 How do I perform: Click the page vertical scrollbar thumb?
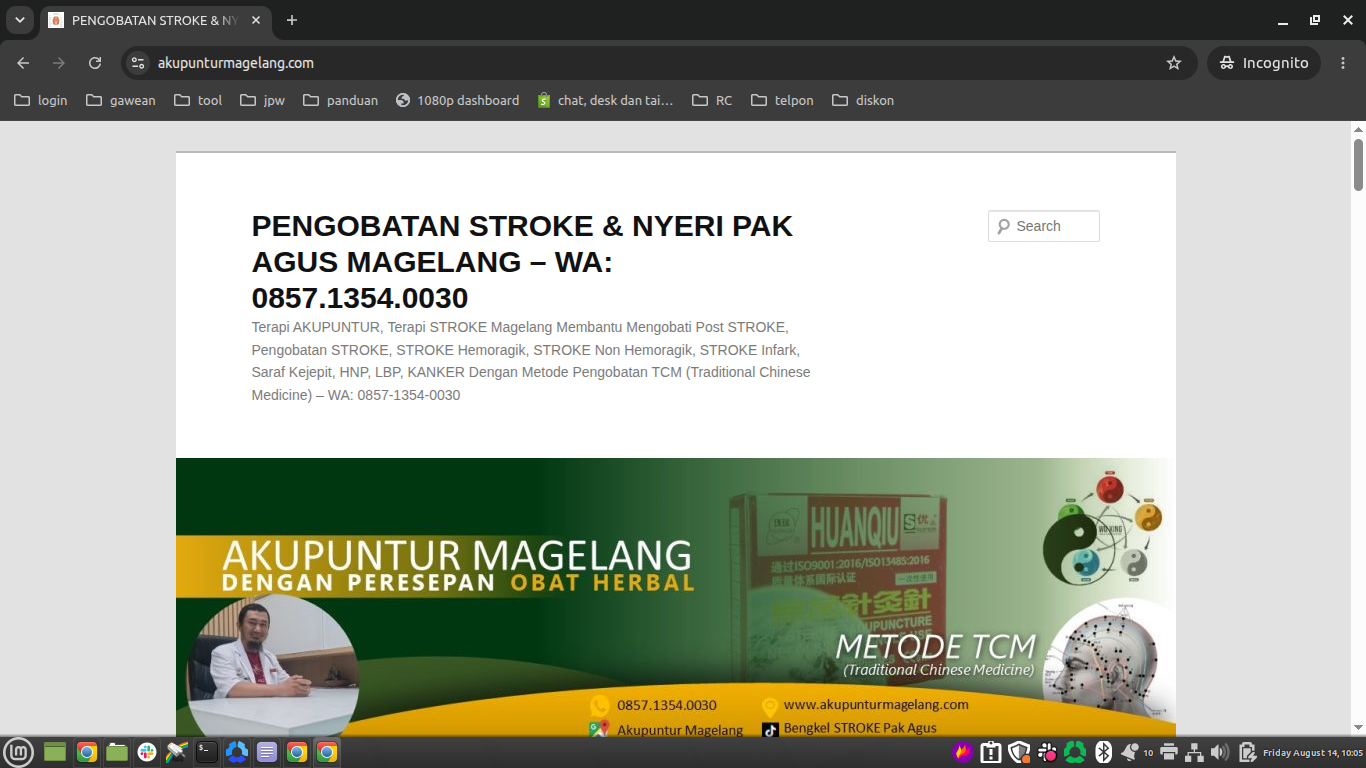pos(1358,164)
